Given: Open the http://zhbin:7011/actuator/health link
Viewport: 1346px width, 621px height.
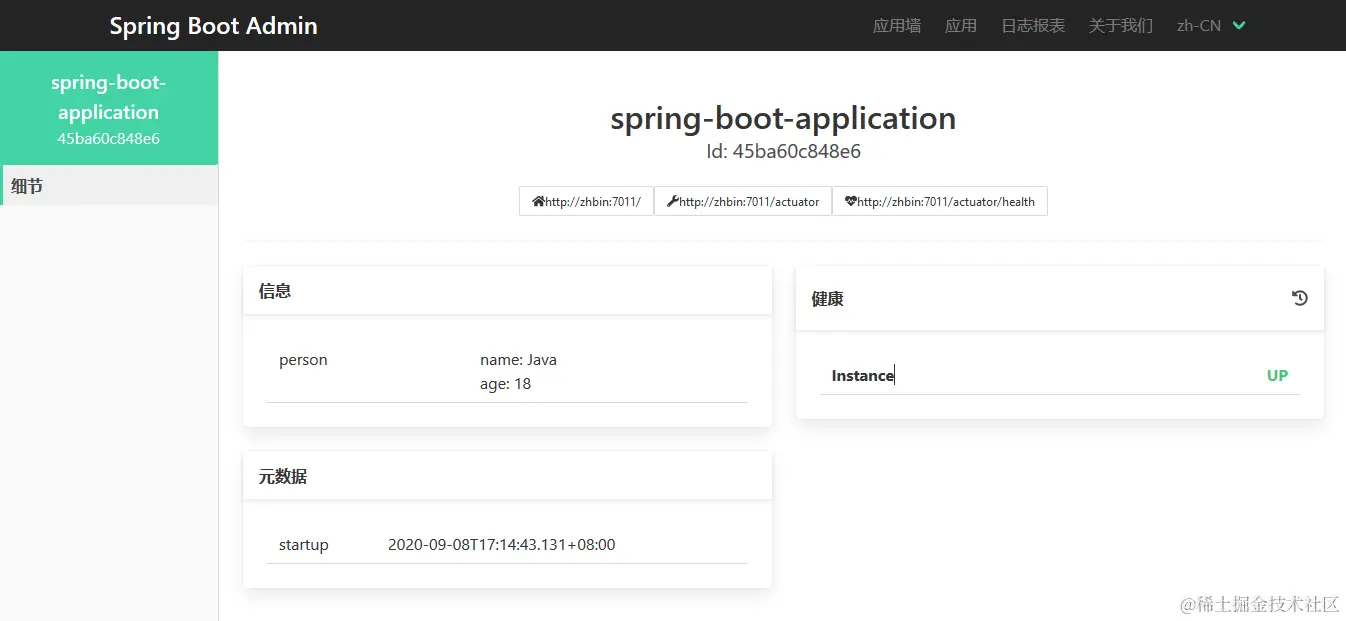Looking at the screenshot, I should (940, 201).
